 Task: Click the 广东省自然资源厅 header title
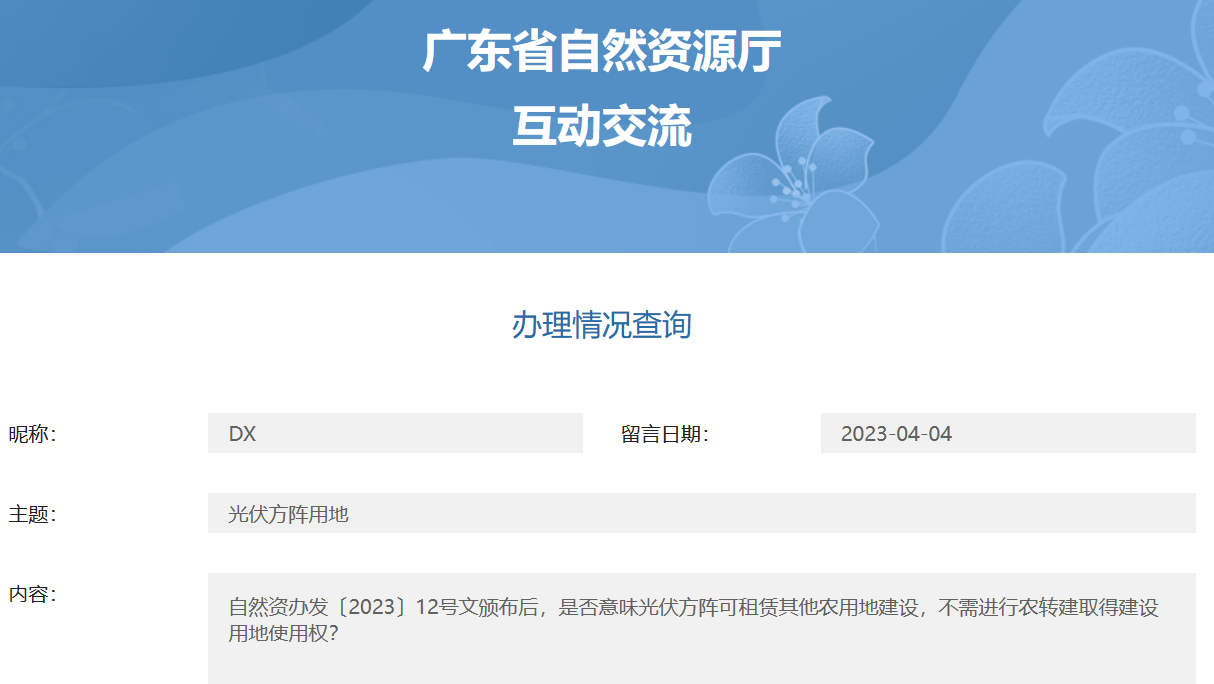601,52
